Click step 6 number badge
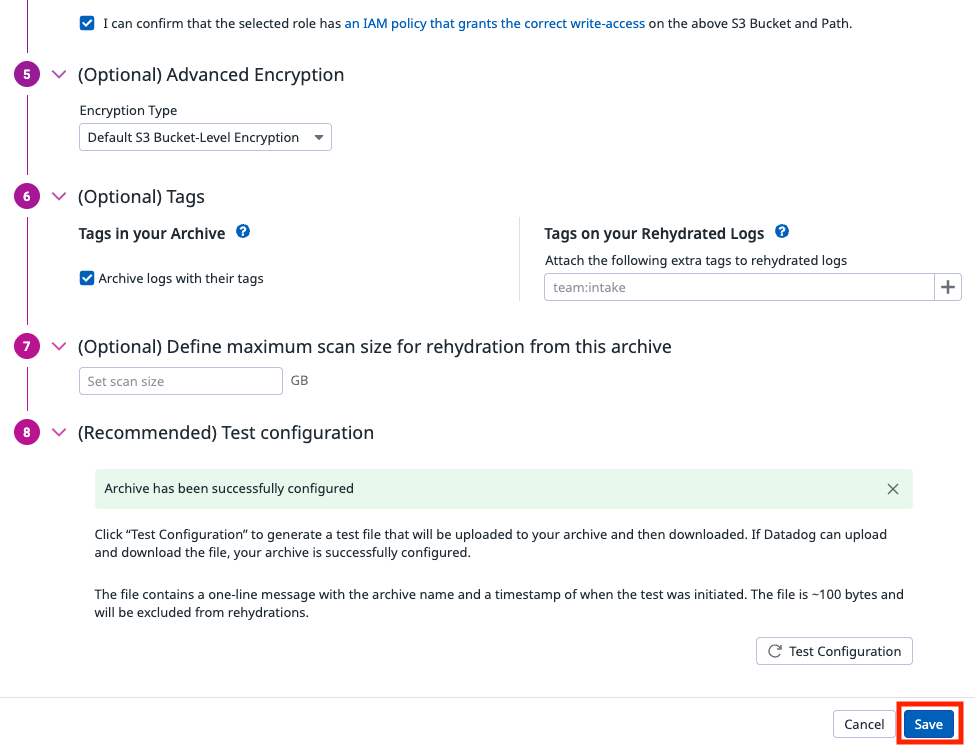The width and height of the screenshot is (975, 746). pyautogui.click(x=27, y=197)
